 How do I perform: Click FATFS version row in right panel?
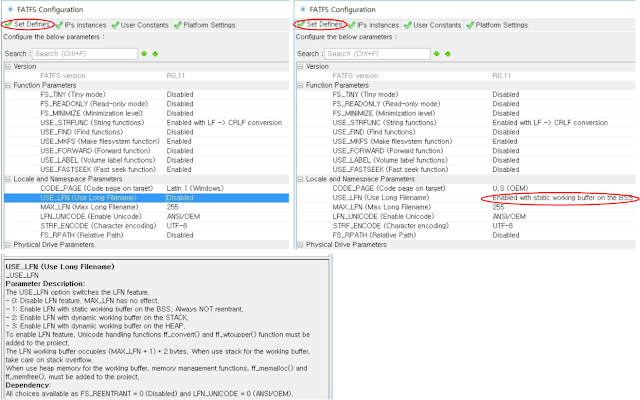466,76
